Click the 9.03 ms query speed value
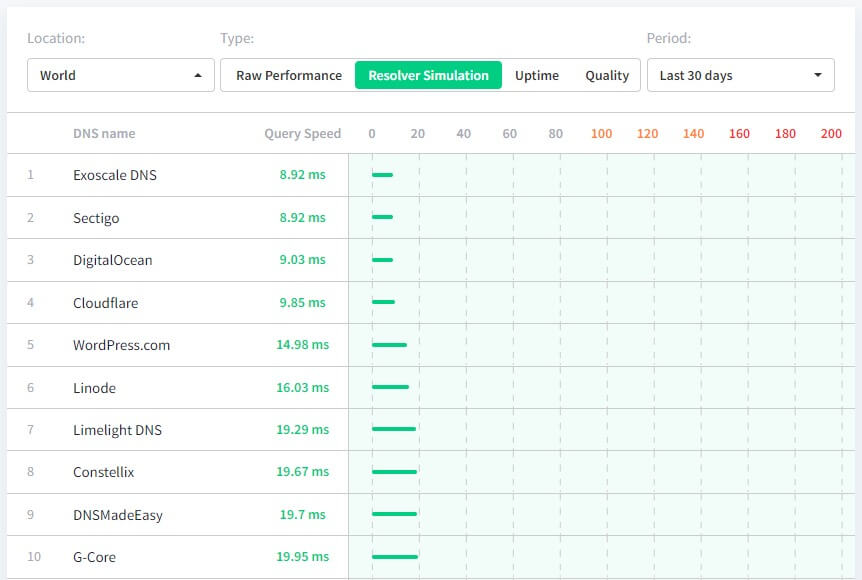The image size is (862, 580). click(x=302, y=259)
